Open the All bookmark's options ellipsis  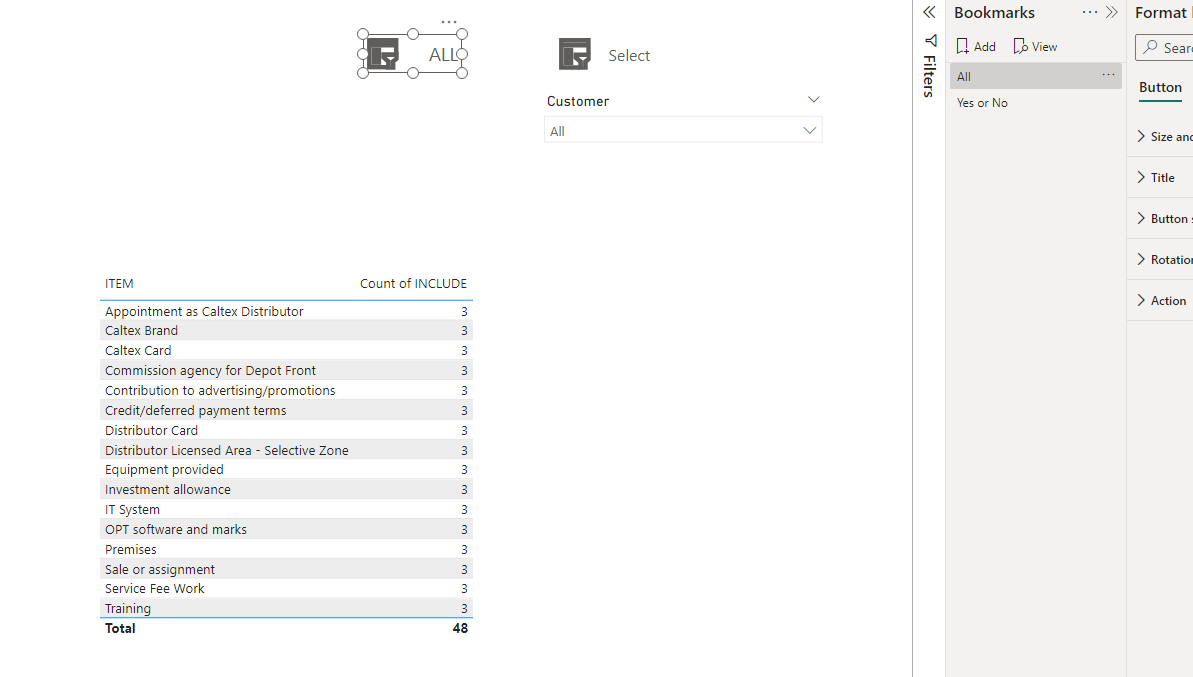click(x=1109, y=75)
